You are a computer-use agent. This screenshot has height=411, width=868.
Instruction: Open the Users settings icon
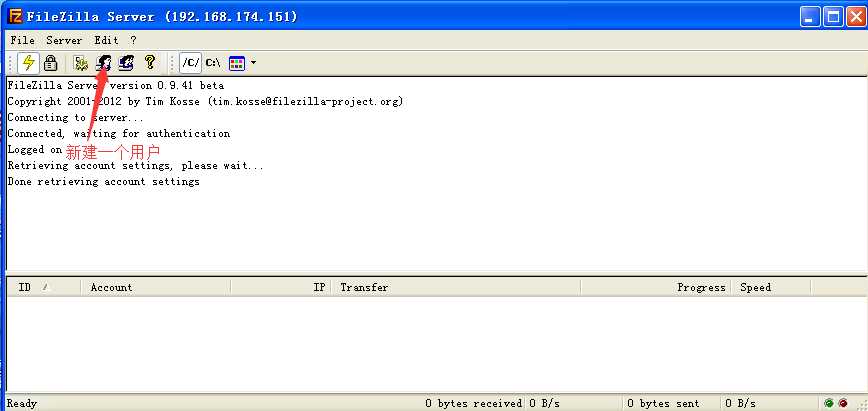pyautogui.click(x=104, y=63)
